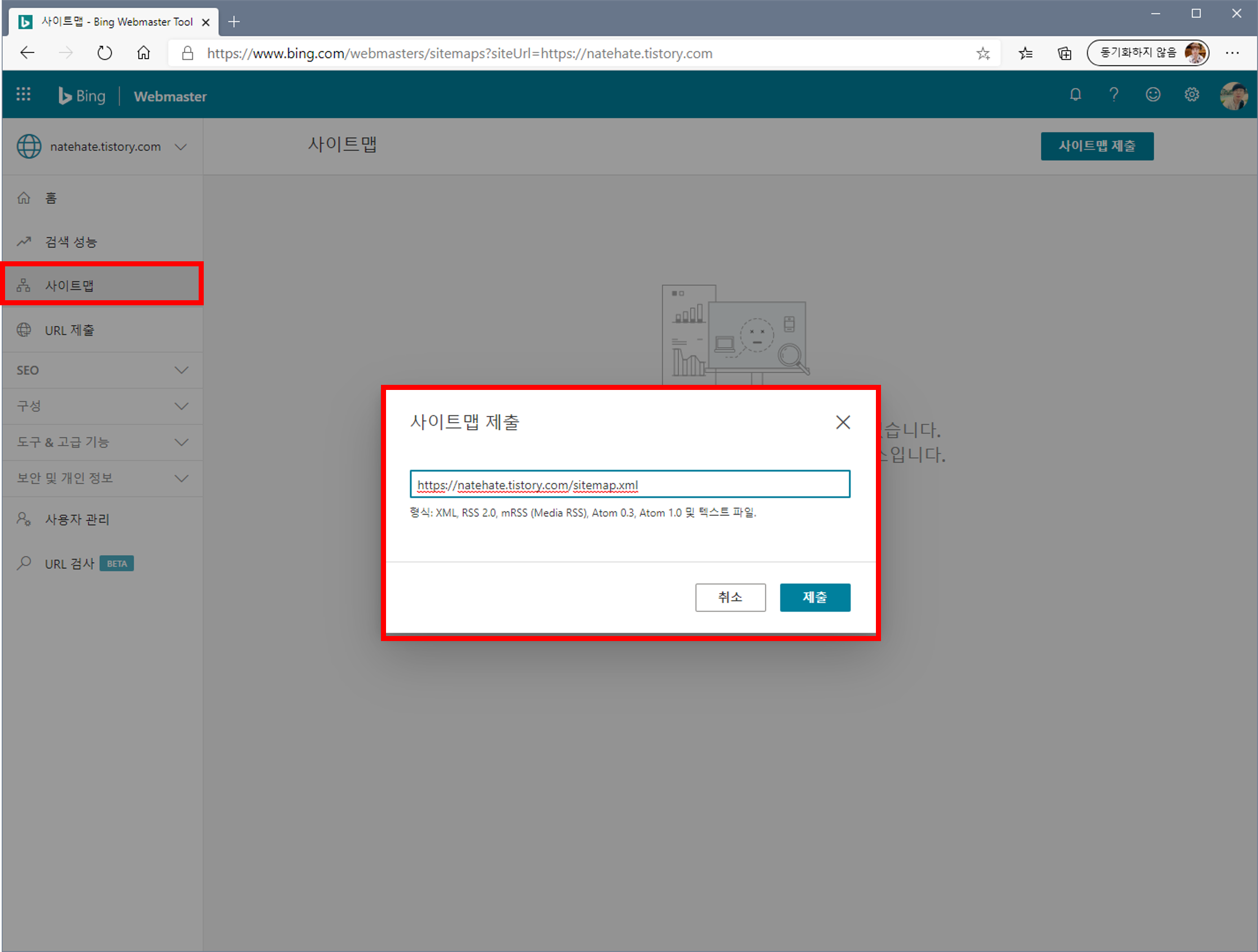Image resolution: width=1258 pixels, height=952 pixels.
Task: Open the app launcher grid icon
Action: 23,94
